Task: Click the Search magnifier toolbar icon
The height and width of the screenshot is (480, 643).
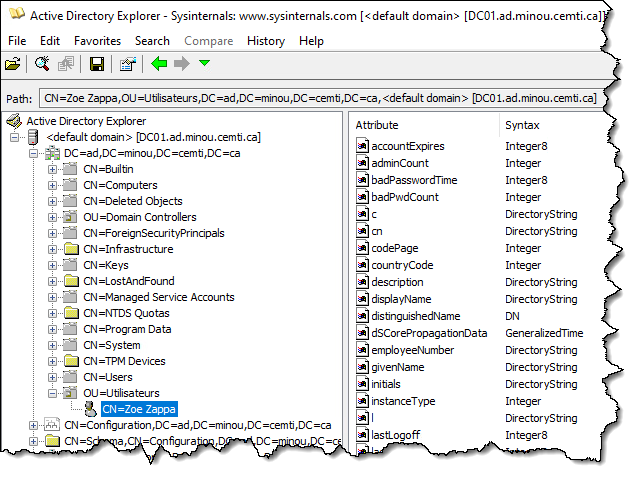Action: point(42,64)
